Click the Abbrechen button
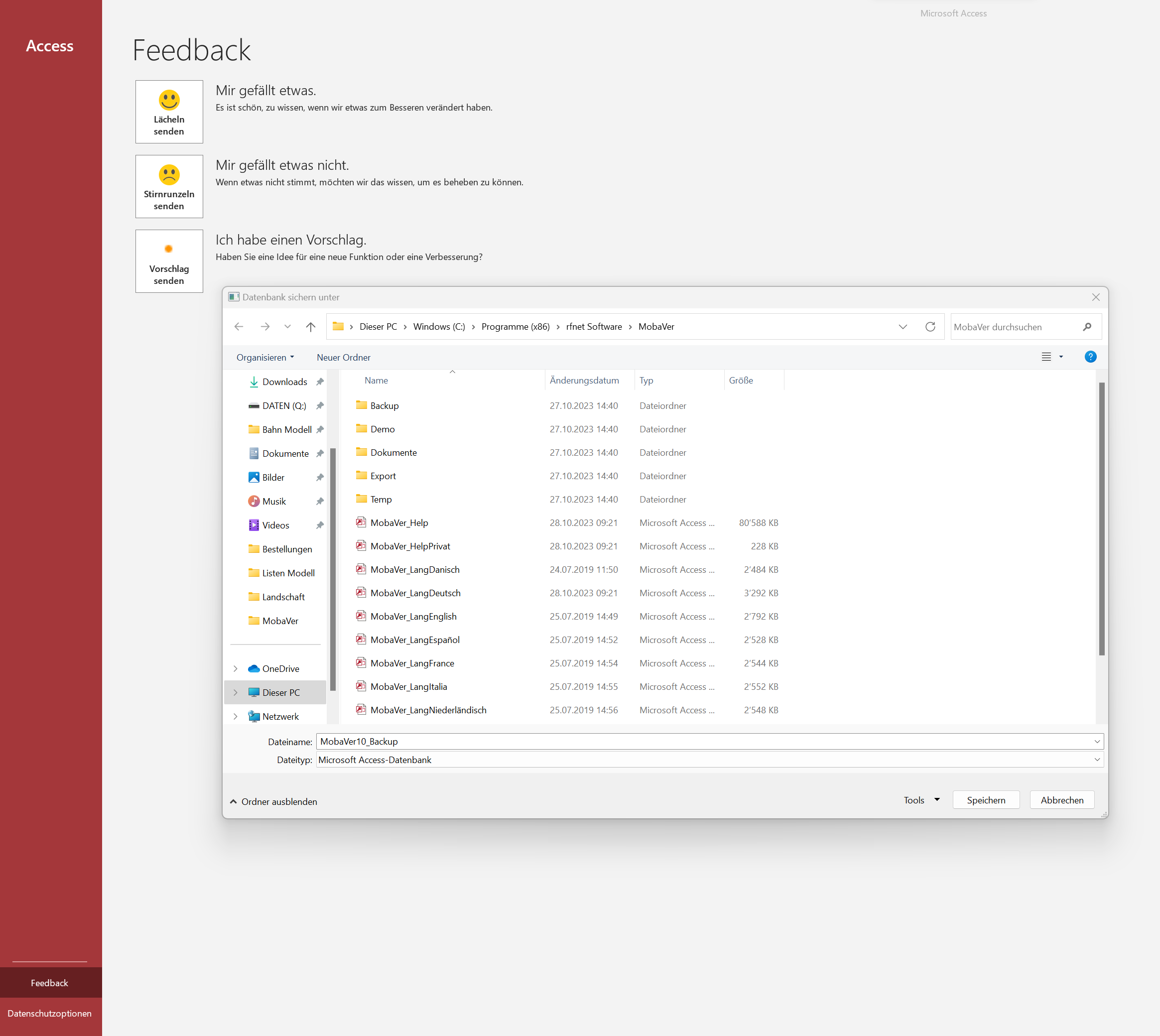This screenshot has height=1036, width=1160. (x=1061, y=800)
